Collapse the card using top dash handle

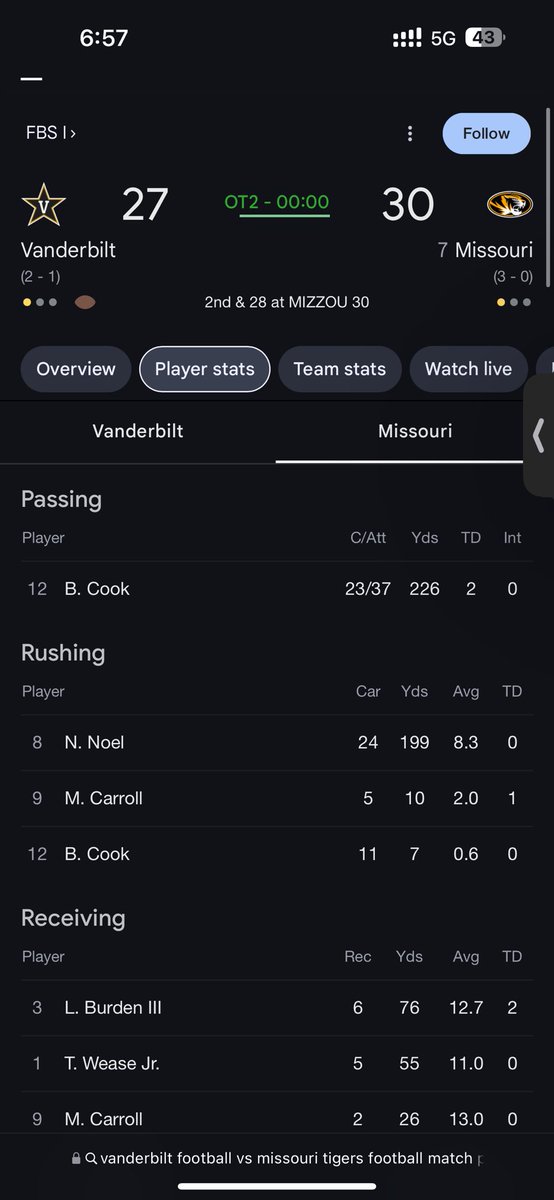coord(31,78)
